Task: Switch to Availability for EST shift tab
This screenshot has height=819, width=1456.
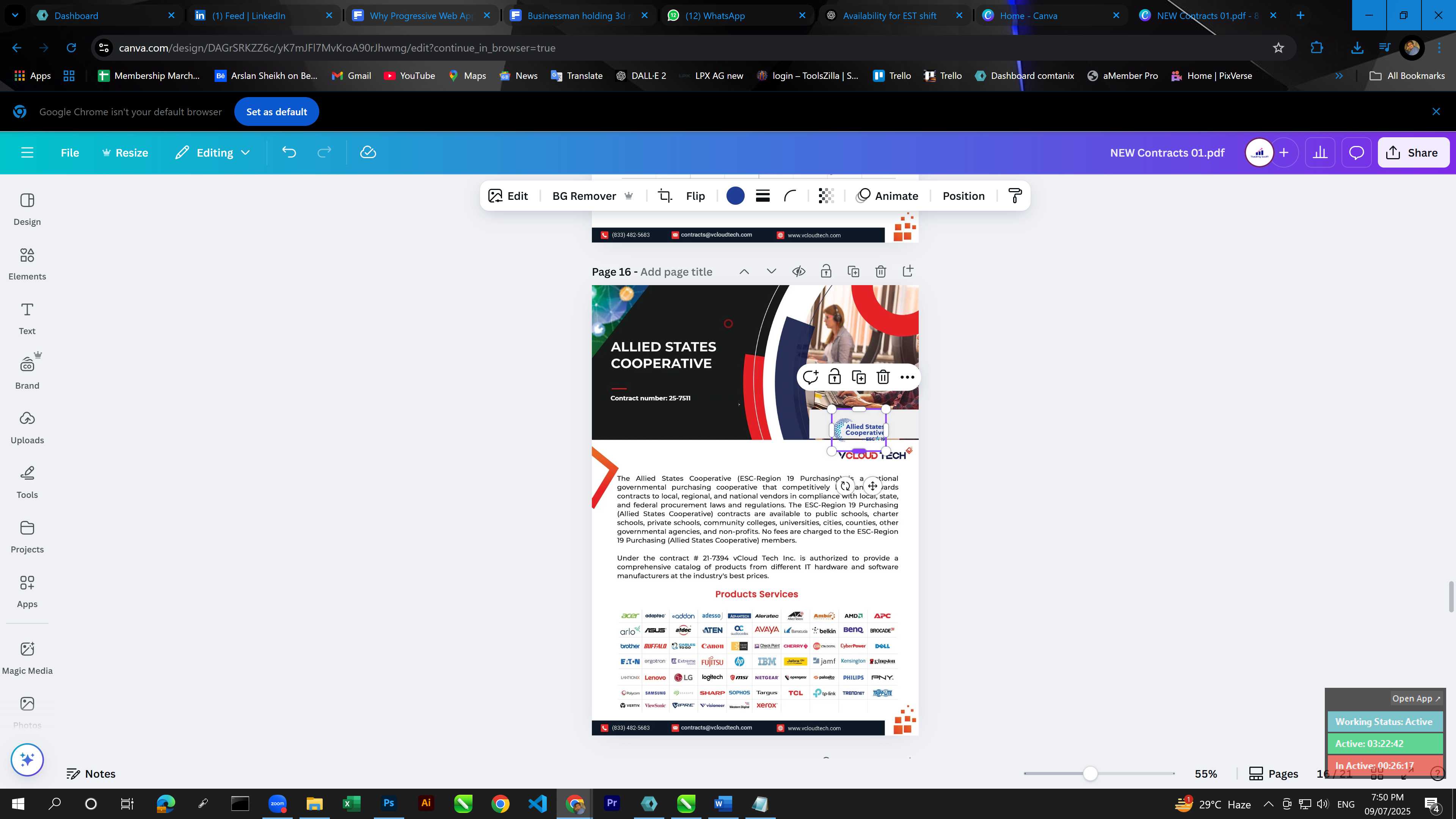Action: [x=894, y=15]
